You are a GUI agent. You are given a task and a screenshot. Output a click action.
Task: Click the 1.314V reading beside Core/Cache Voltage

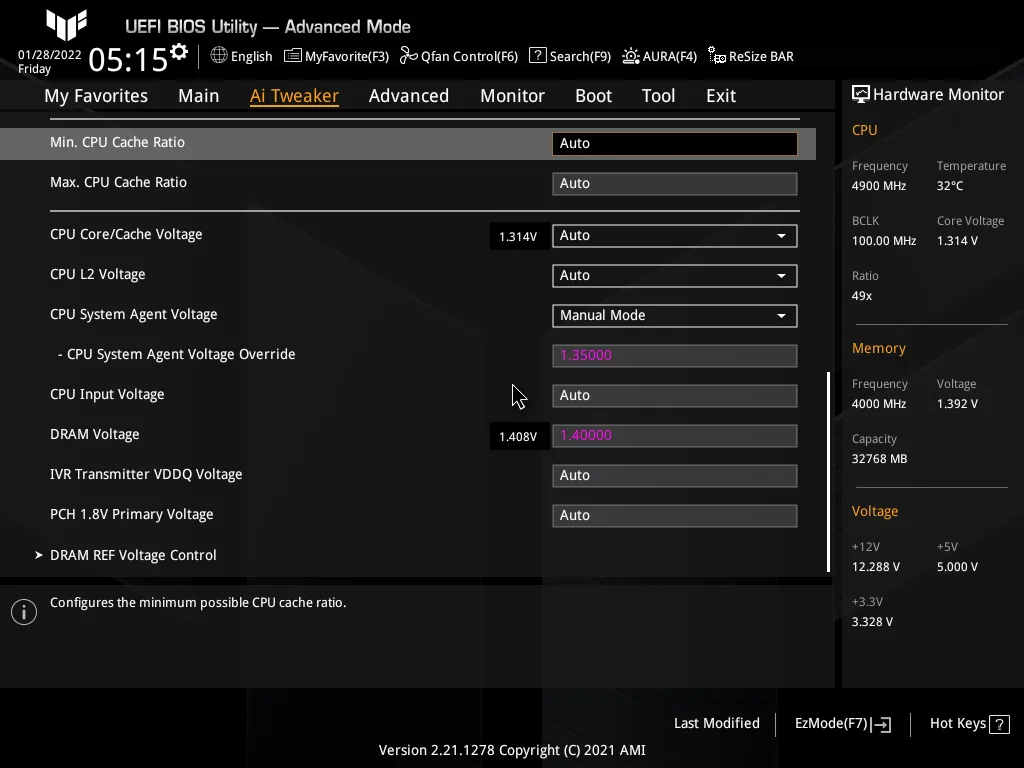point(518,236)
